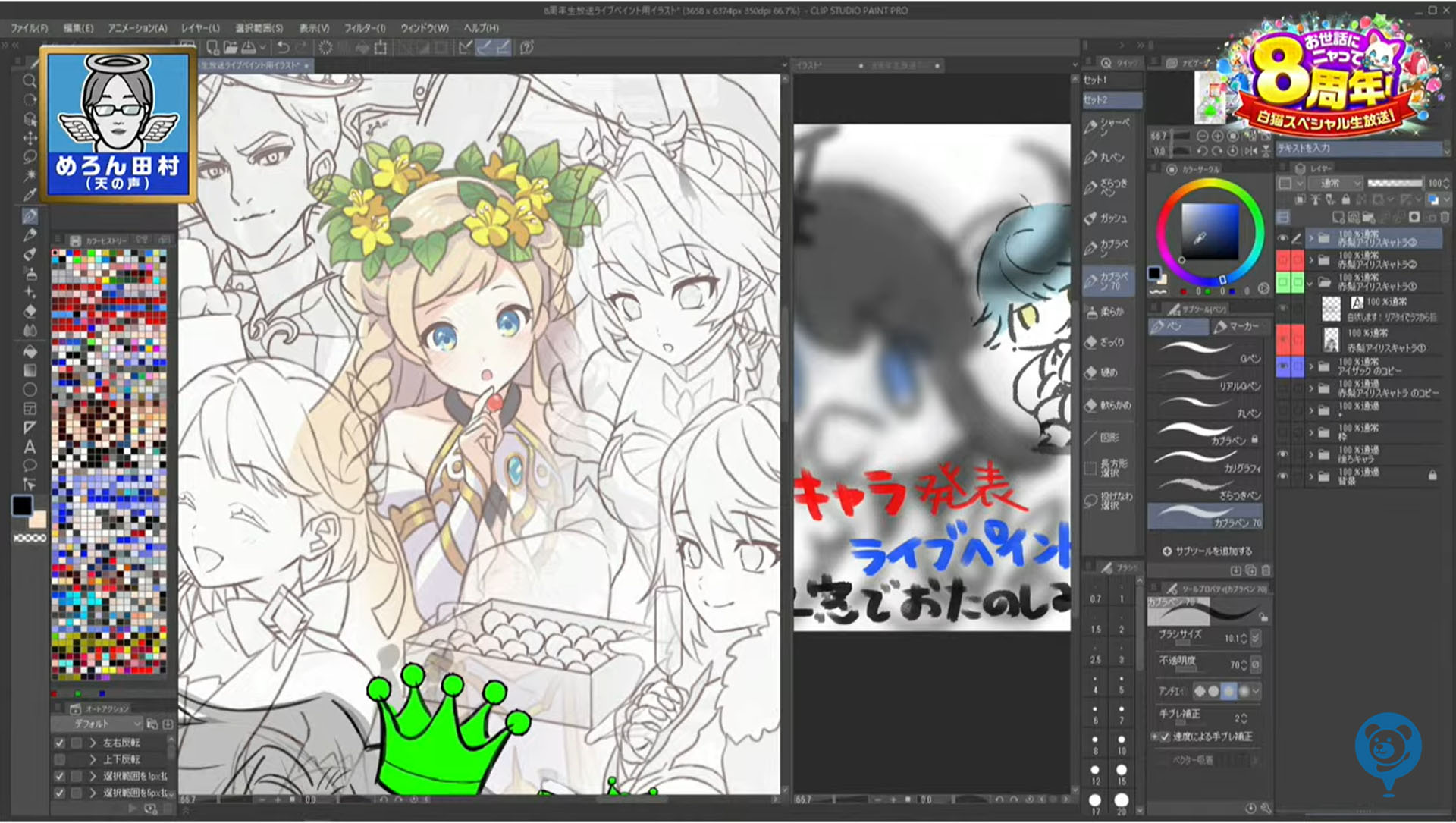Open the フィルター(I) menu
This screenshot has width=1456, height=823.
[365, 28]
